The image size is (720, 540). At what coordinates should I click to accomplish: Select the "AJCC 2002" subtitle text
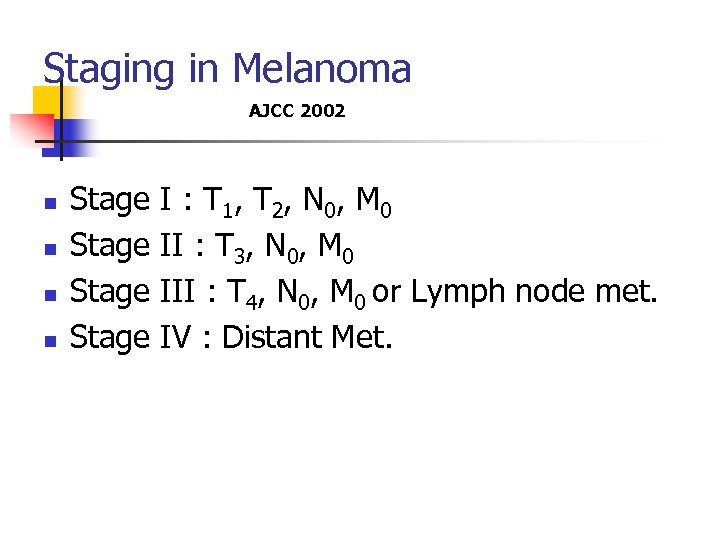click(x=297, y=111)
